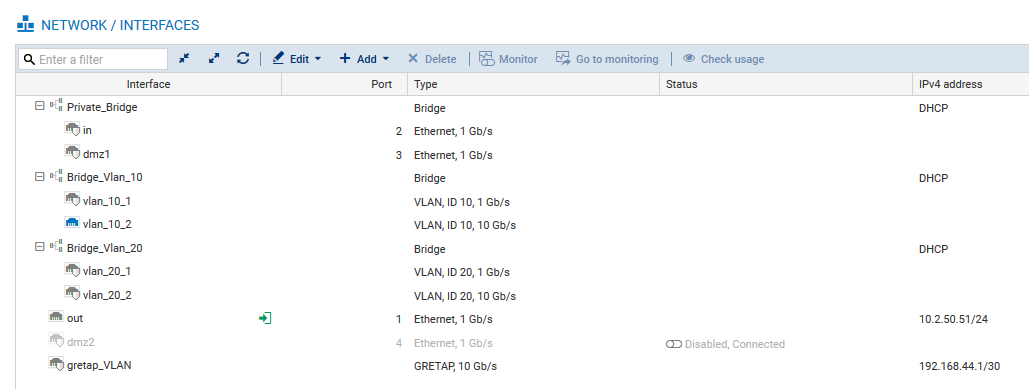Select the blue vlan_10_2 interface icon
Image resolution: width=1029 pixels, height=389 pixels.
72,223
